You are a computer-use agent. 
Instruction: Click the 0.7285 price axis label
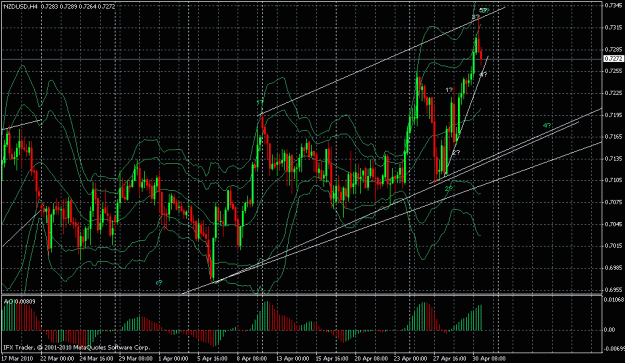point(614,49)
